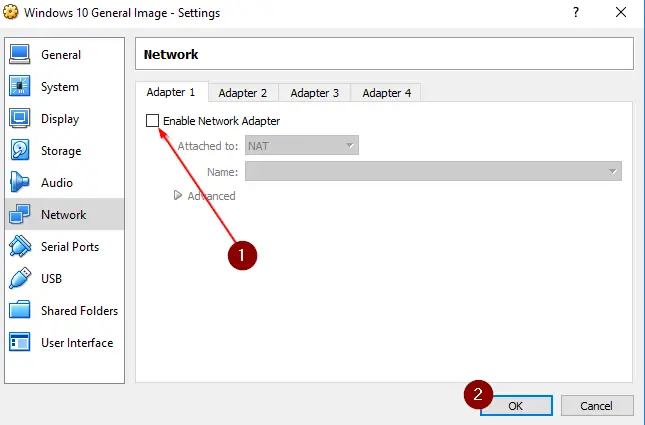
Task: Click the General monitor icon in sidebar
Action: point(19,54)
